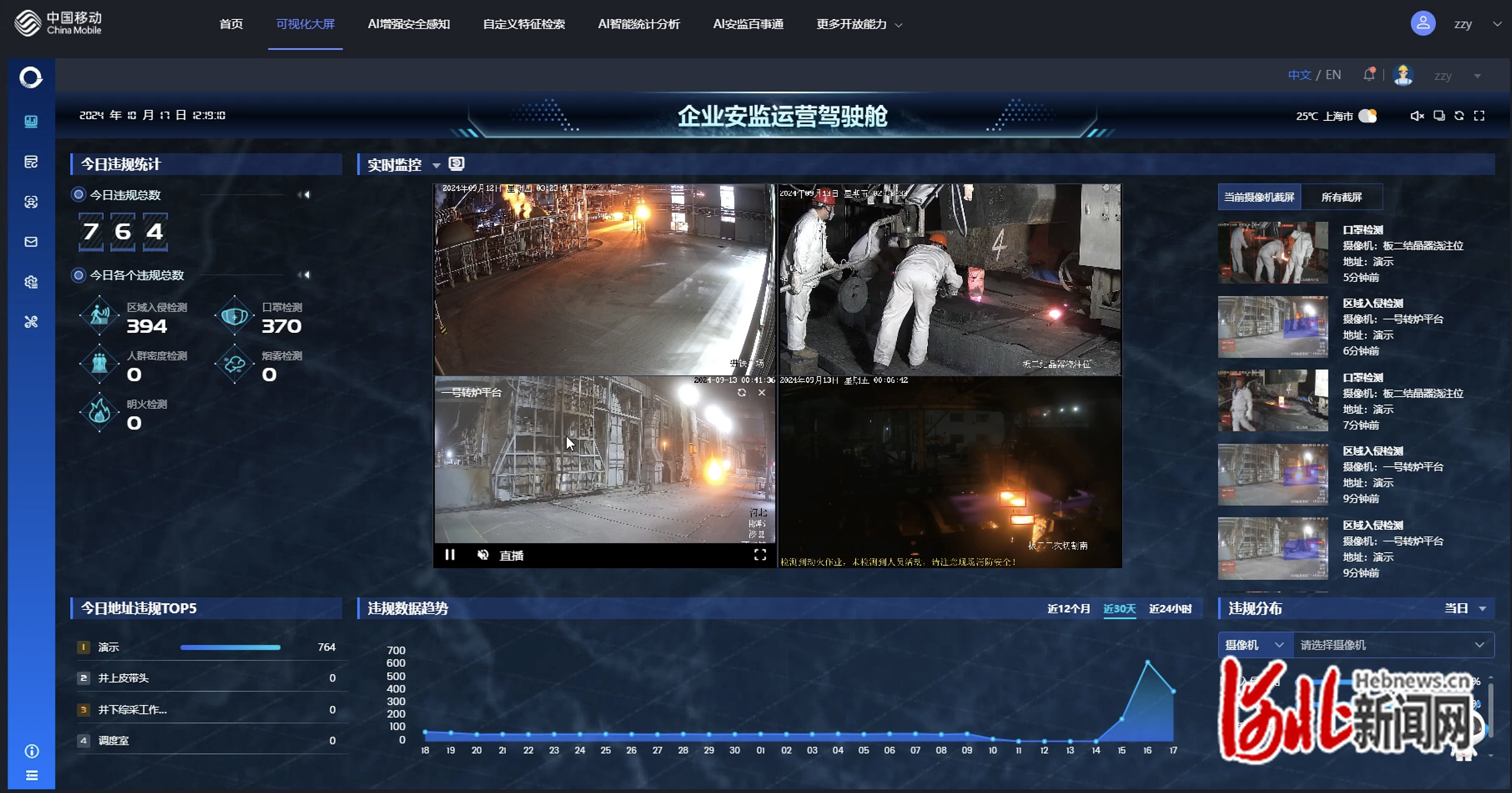The image size is (1512, 793).
Task: Go to 首页 in top navigation
Action: point(231,24)
